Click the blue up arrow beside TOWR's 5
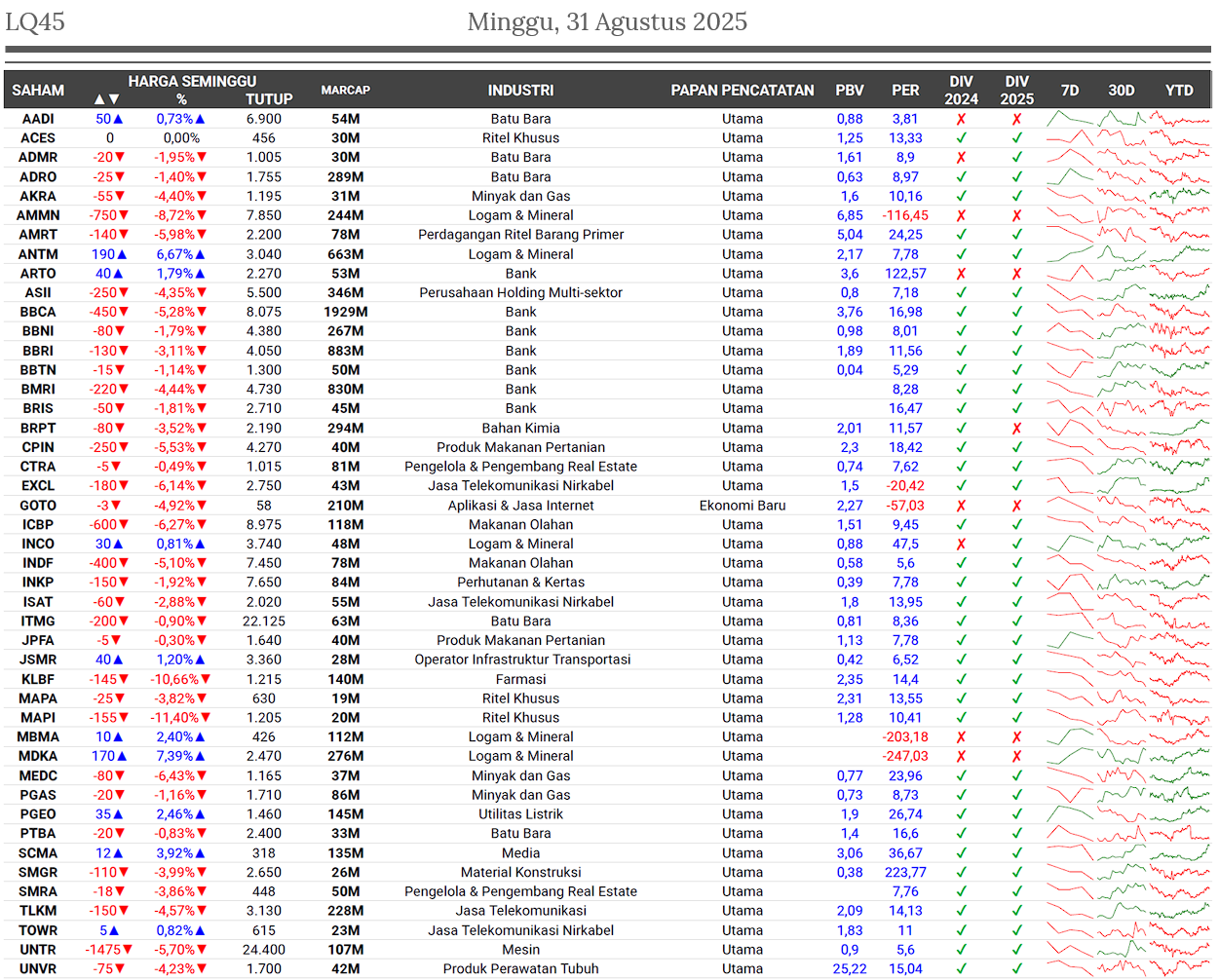Viewport: 1219px width, 980px height. (x=114, y=930)
